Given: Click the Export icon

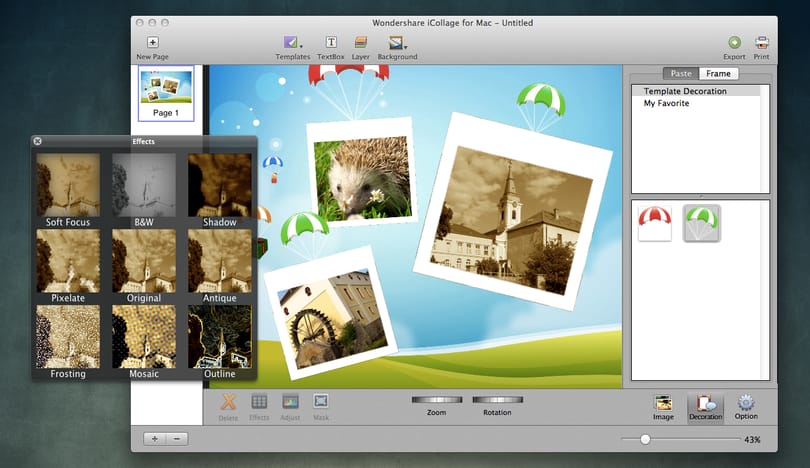Looking at the screenshot, I should [x=734, y=42].
